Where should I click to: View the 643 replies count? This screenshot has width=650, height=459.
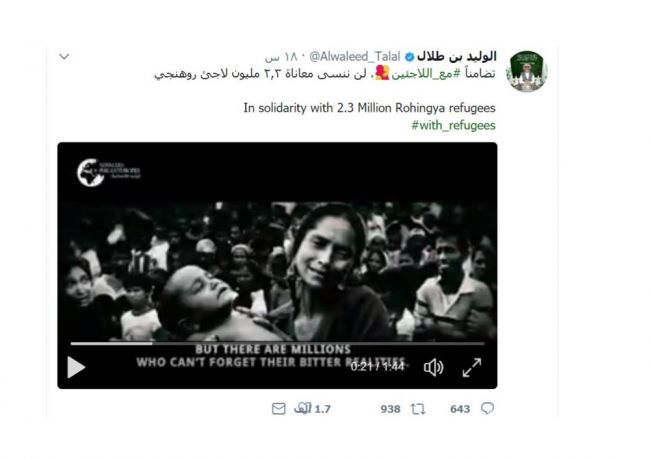click(x=460, y=409)
